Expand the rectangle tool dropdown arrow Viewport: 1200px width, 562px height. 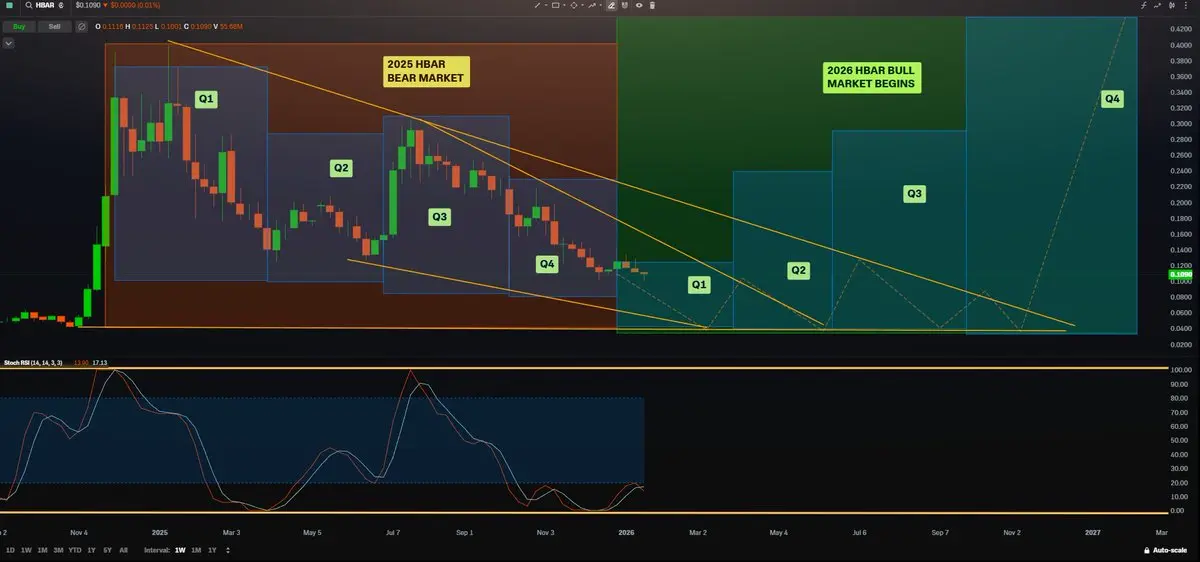click(x=564, y=5)
